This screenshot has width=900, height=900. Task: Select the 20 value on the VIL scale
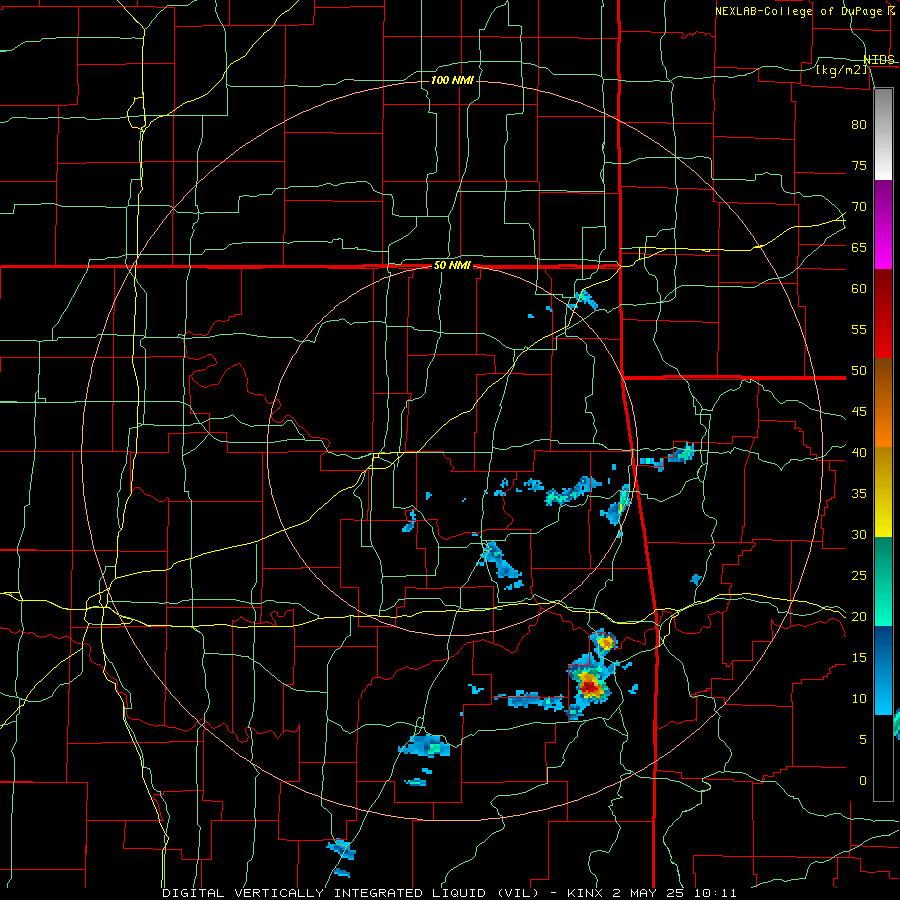[x=859, y=617]
